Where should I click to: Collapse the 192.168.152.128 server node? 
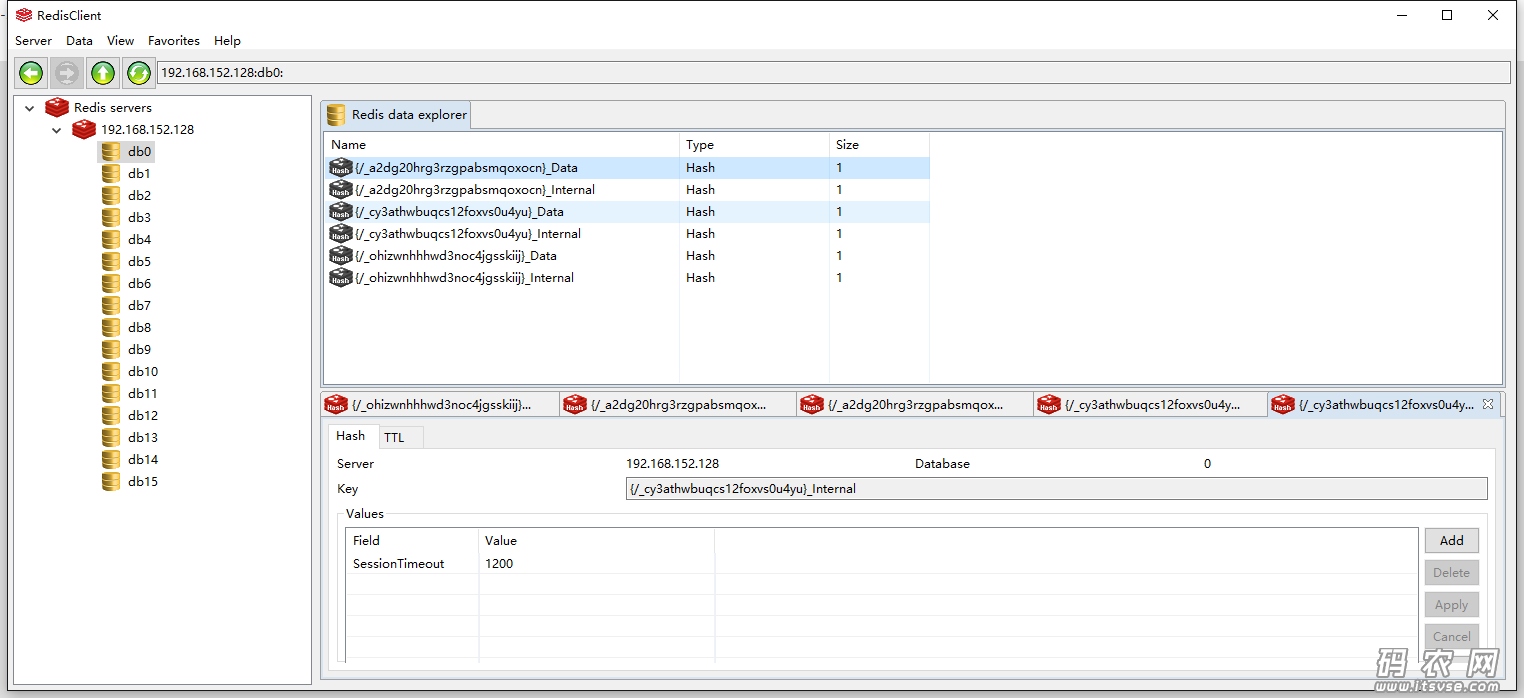coord(57,130)
